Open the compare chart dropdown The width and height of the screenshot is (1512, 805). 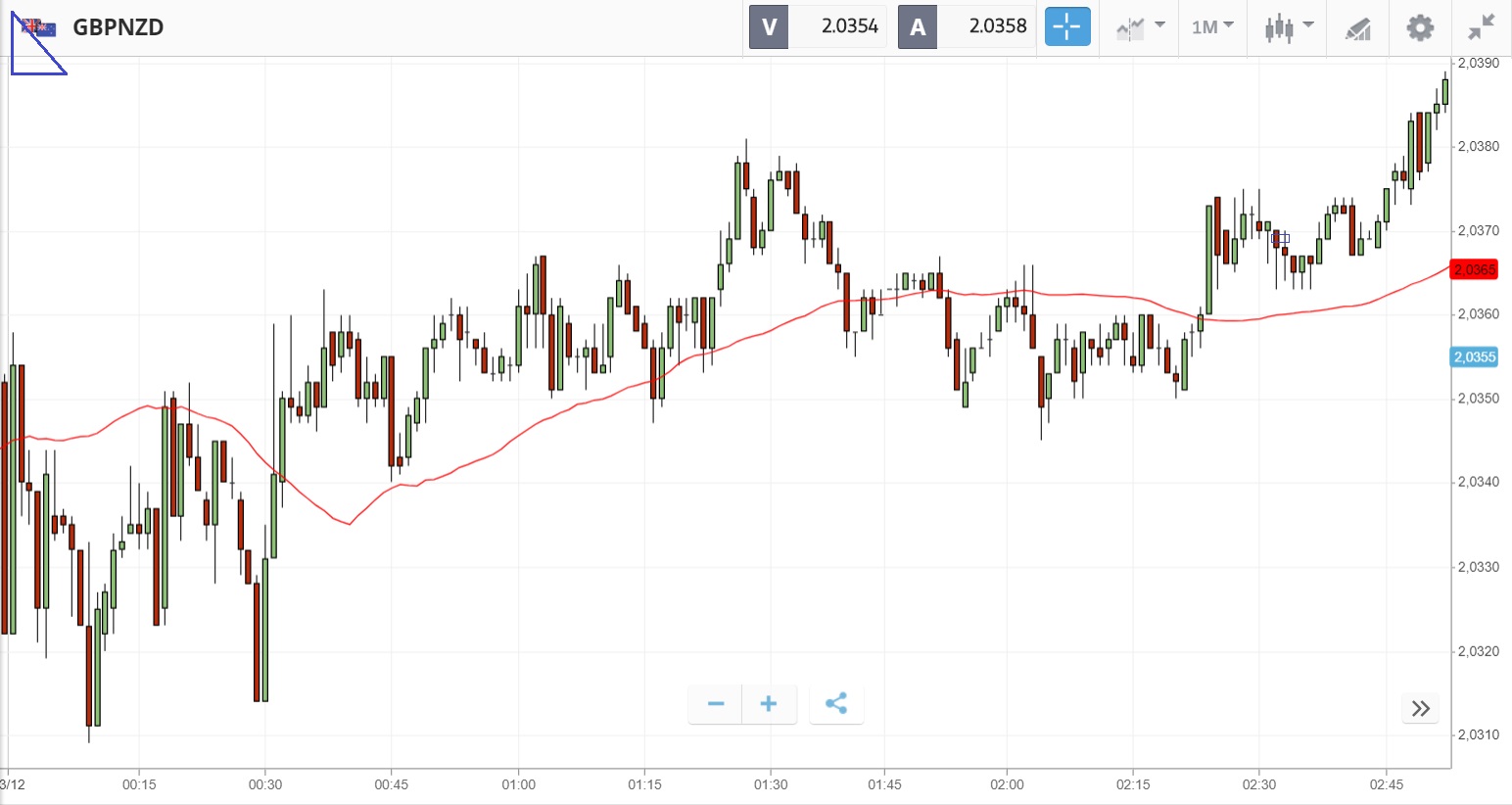[1140, 26]
